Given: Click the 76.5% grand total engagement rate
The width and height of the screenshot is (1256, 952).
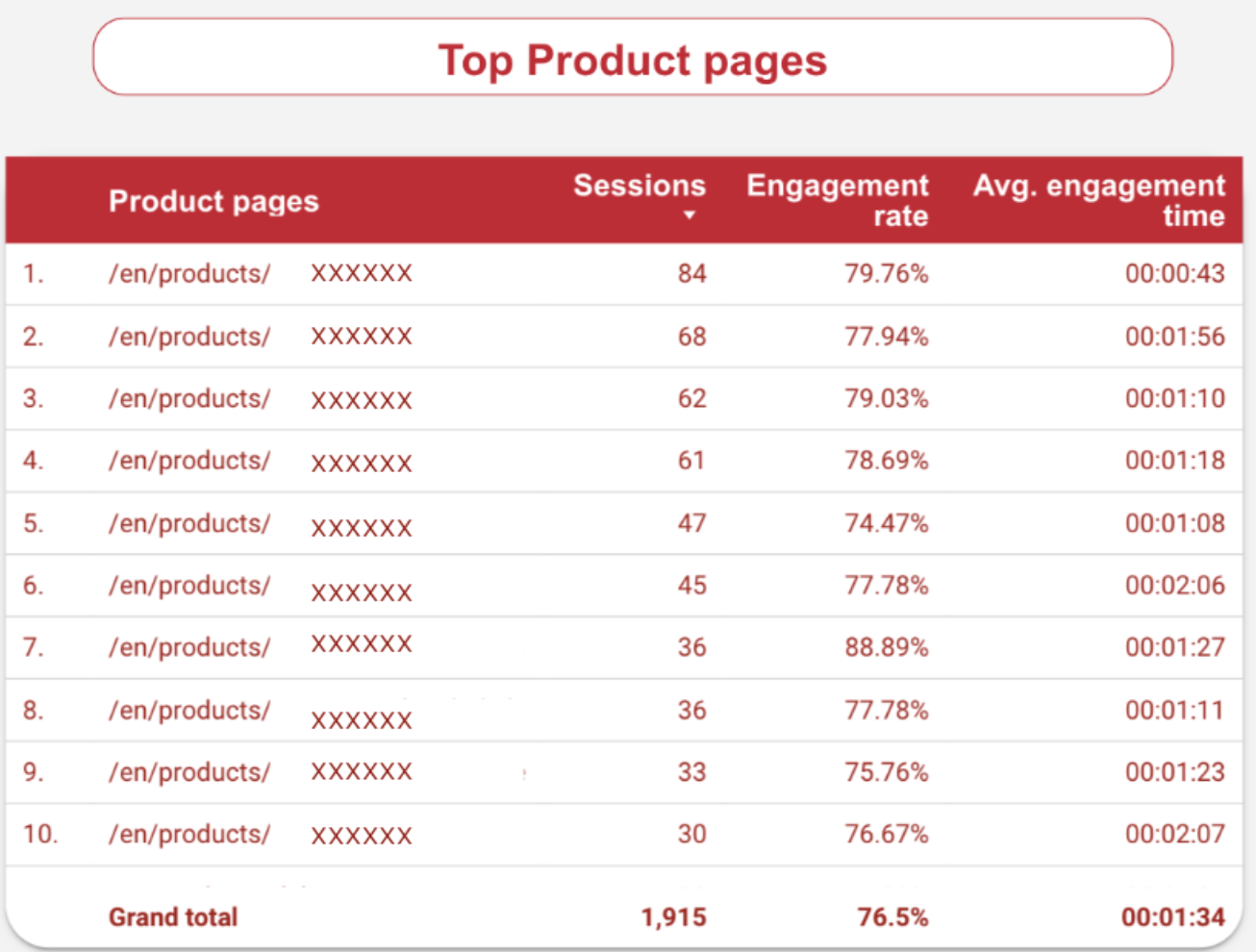Looking at the screenshot, I should pos(892,917).
